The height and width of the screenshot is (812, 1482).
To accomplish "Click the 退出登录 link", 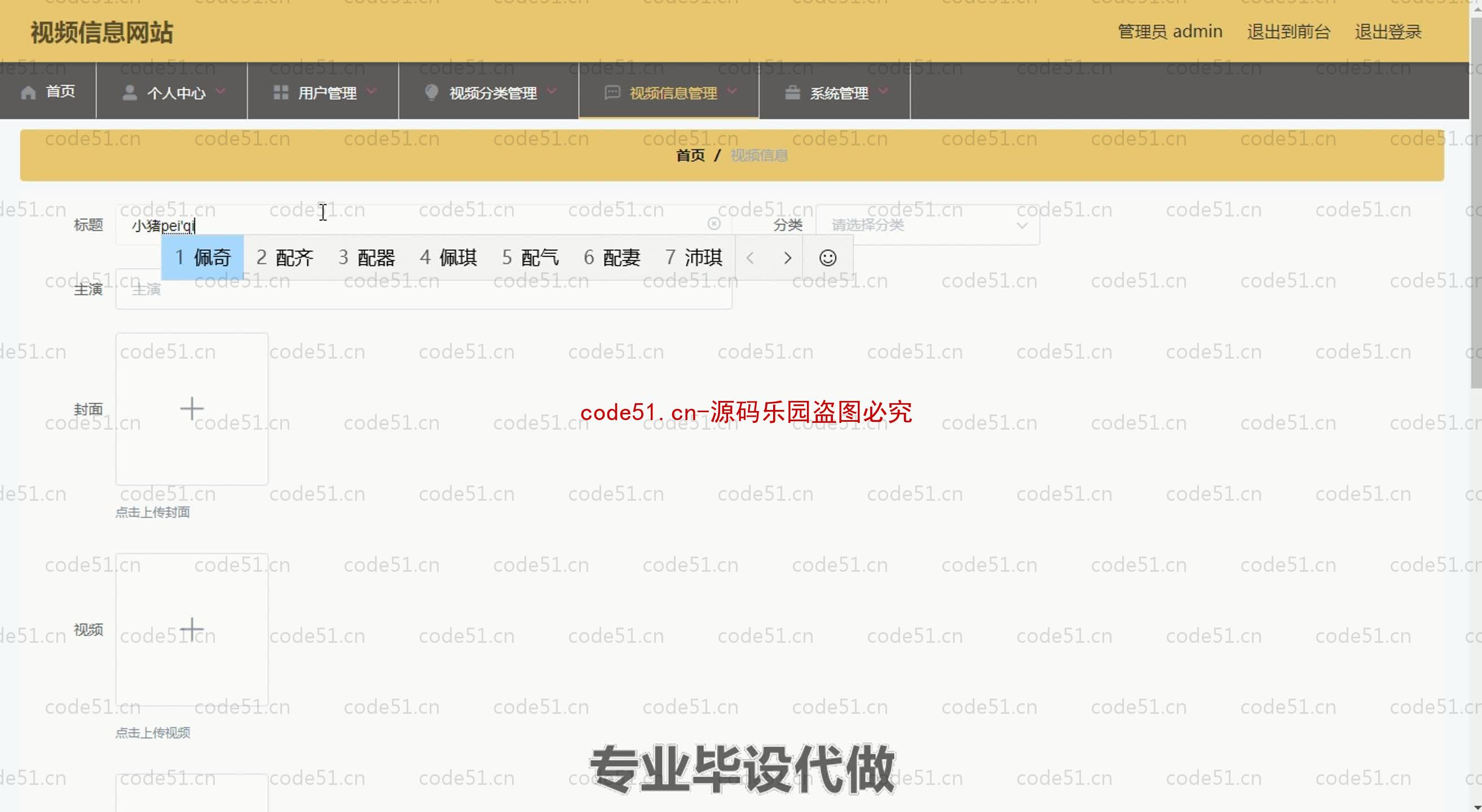I will pos(1388,32).
